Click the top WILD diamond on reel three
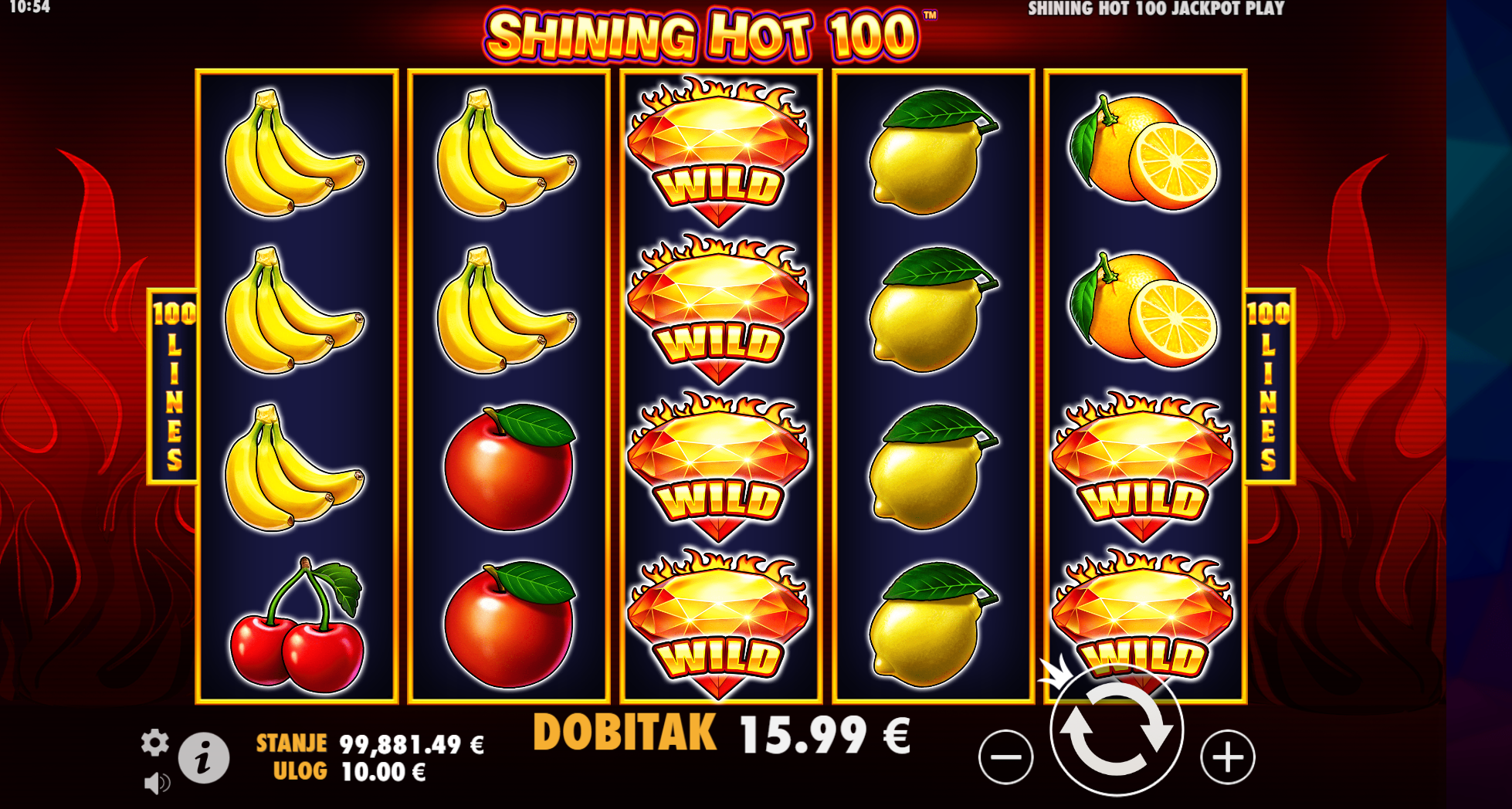Viewport: 1512px width, 809px height. [718, 152]
